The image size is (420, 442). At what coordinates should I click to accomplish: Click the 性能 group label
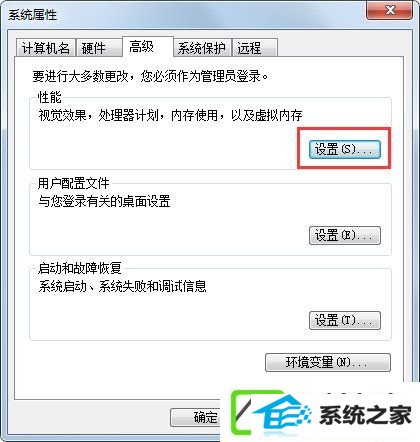50,97
